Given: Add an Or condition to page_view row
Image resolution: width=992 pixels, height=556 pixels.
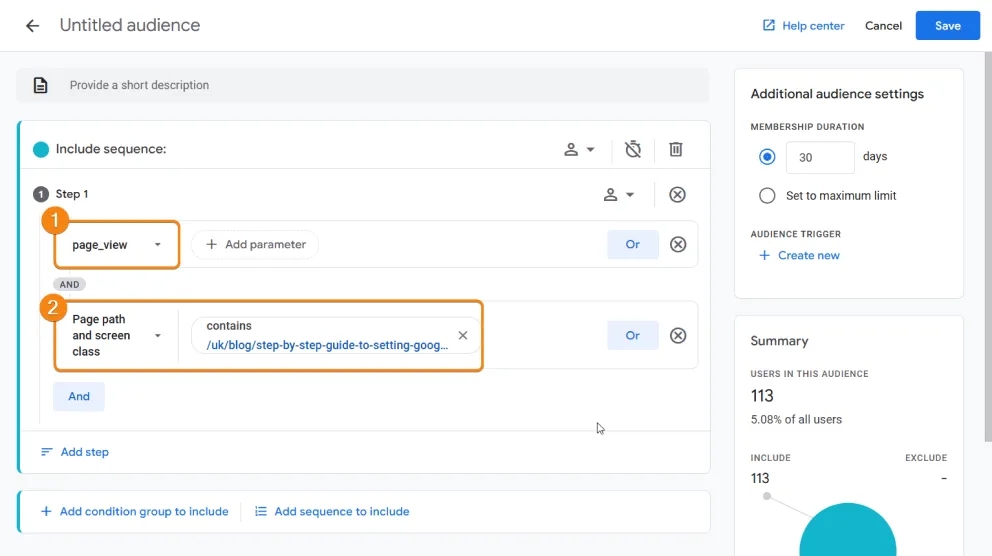Looking at the screenshot, I should (633, 245).
